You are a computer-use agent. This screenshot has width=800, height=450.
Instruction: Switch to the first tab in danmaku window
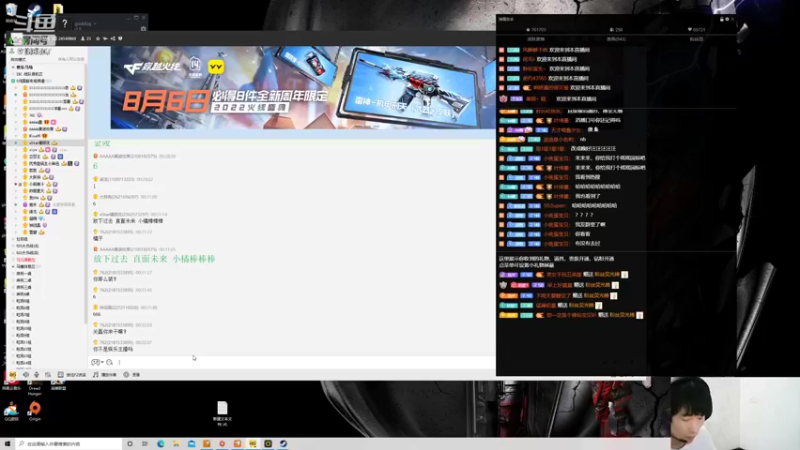[536, 39]
